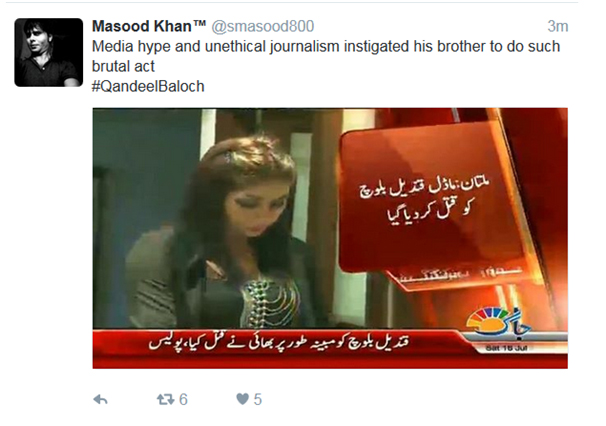Viewport: 606px width, 426px height.
Task: Open the tweet via the 3m timestamp
Action: (558, 26)
